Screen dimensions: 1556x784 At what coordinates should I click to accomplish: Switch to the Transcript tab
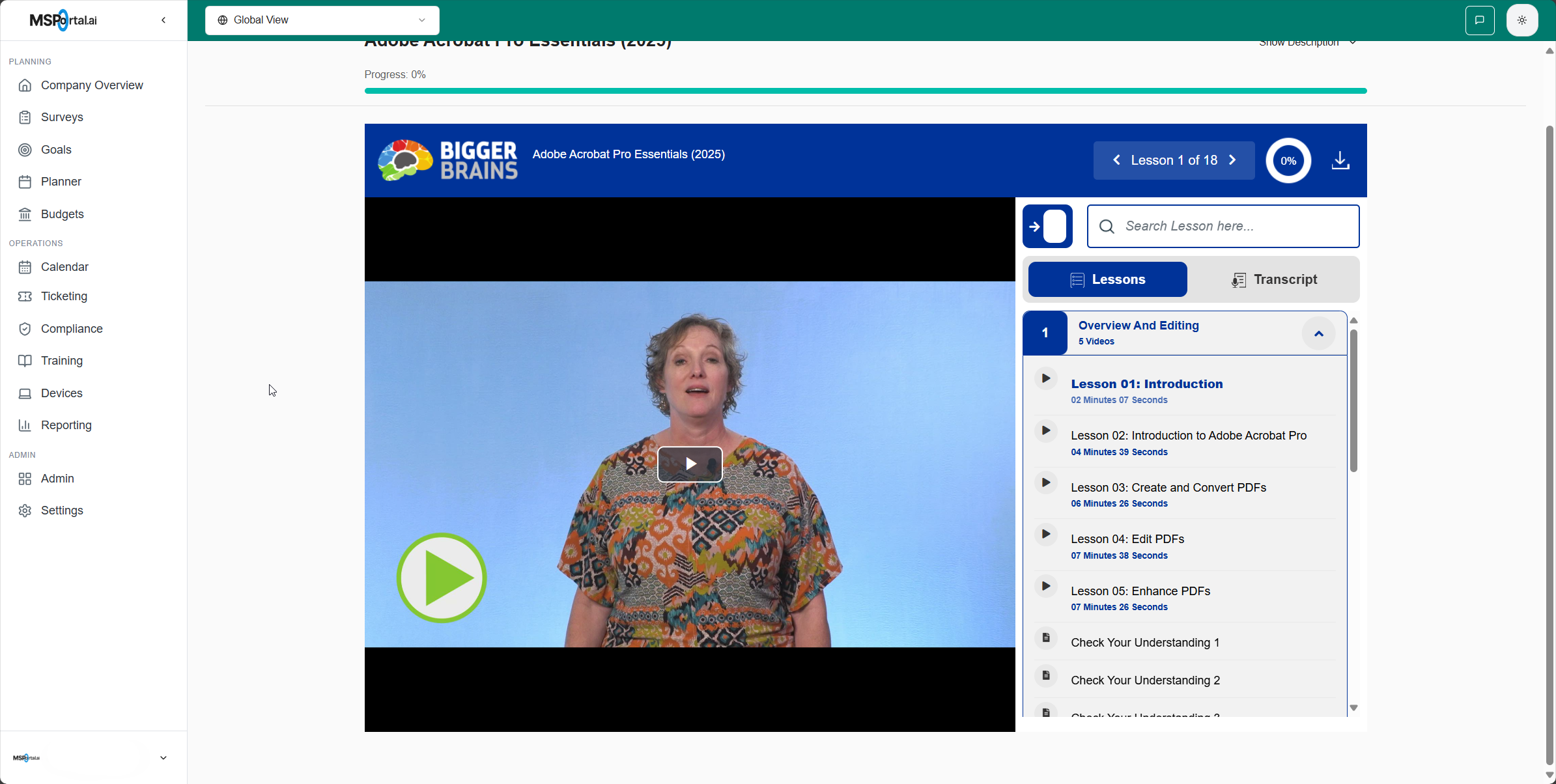click(x=1274, y=279)
